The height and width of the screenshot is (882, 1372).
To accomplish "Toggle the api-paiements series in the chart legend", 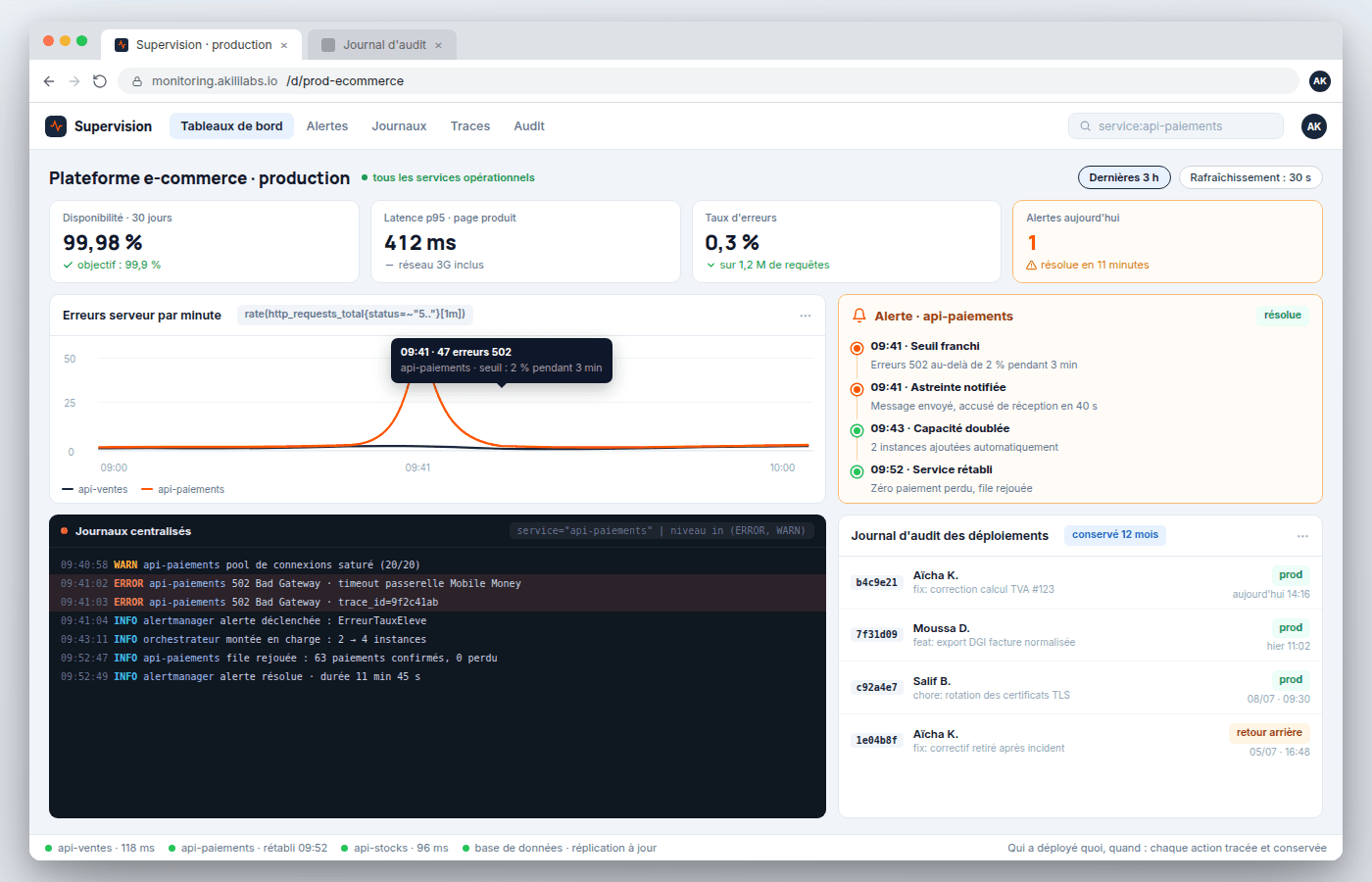I will [183, 489].
